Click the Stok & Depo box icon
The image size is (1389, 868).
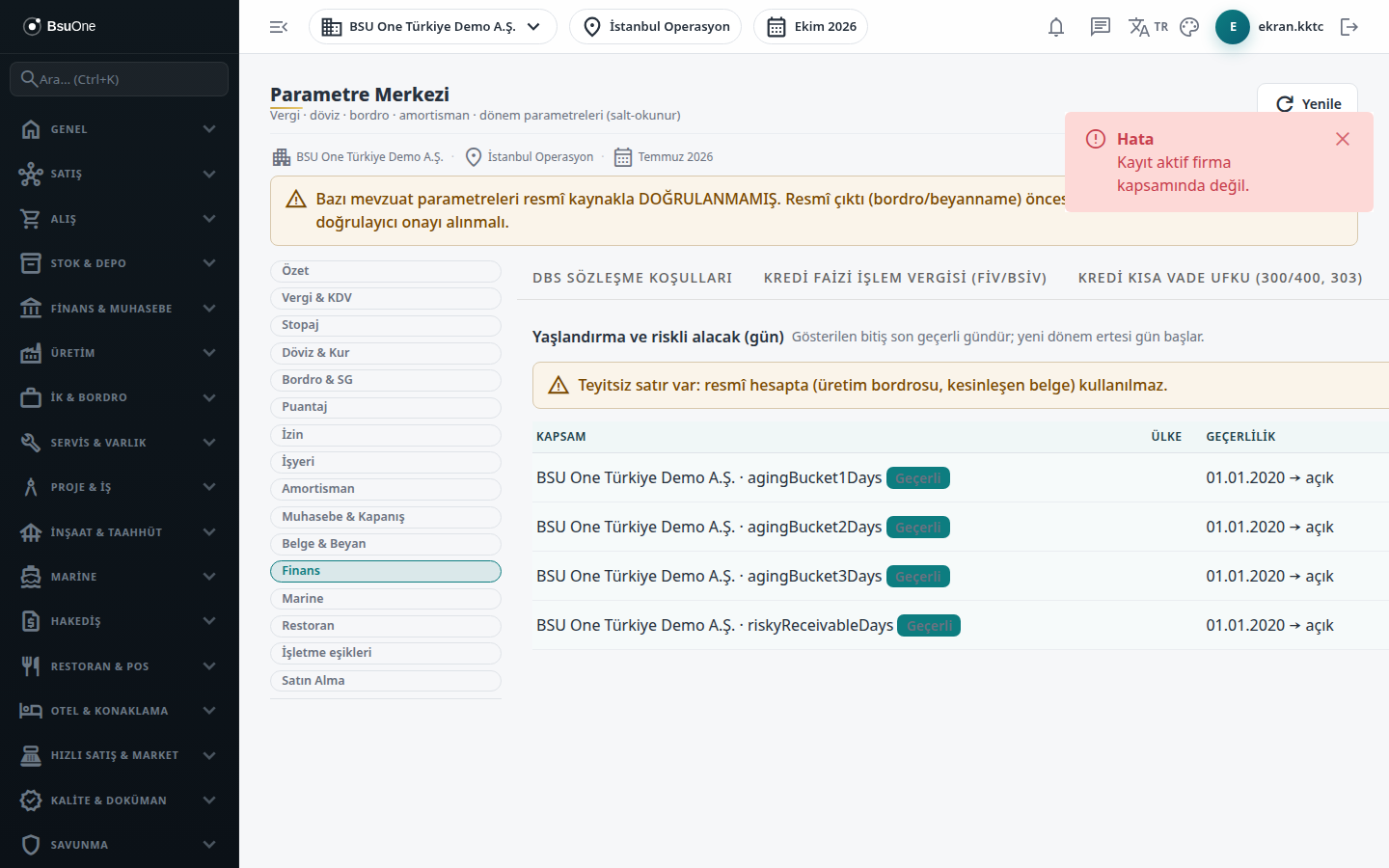click(x=31, y=263)
